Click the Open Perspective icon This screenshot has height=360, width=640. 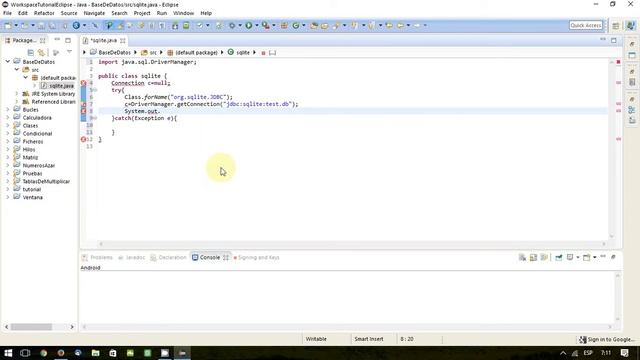tap(616, 25)
